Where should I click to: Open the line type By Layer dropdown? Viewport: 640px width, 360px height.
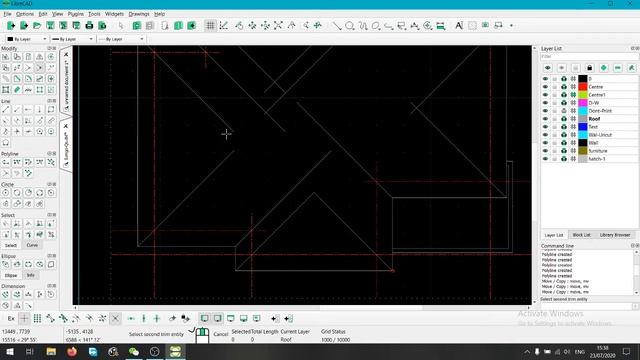121,39
